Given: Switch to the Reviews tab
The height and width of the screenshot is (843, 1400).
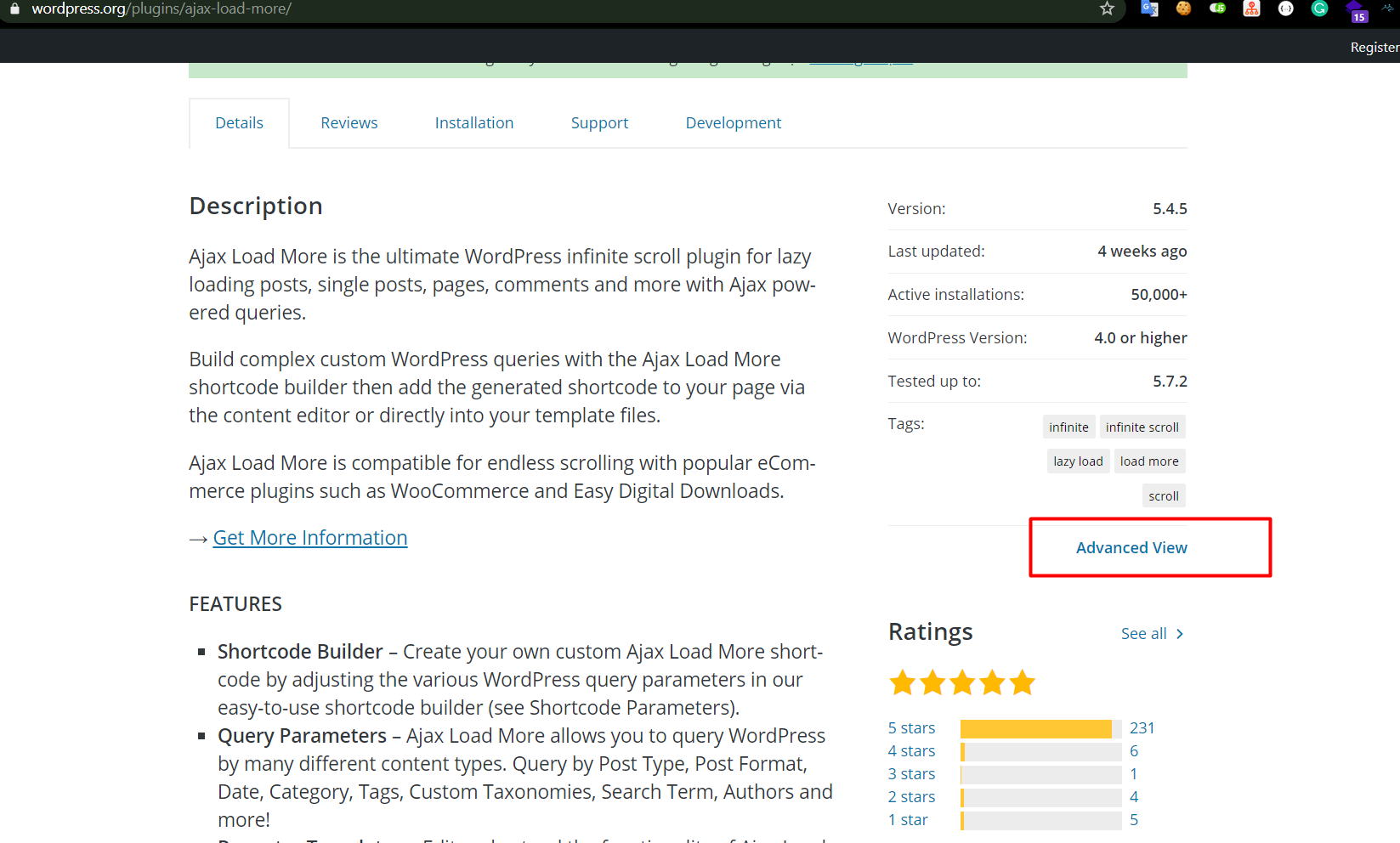Looking at the screenshot, I should tap(349, 123).
